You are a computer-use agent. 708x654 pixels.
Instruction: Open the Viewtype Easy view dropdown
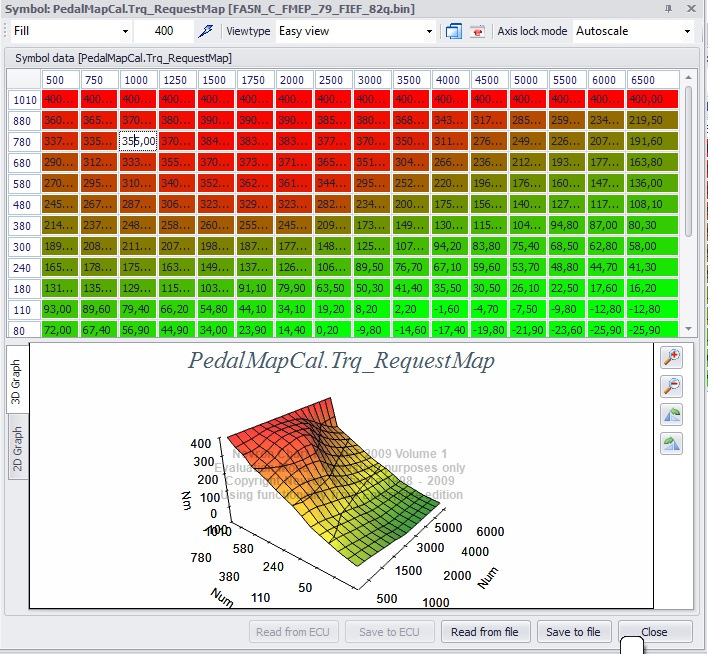point(430,31)
